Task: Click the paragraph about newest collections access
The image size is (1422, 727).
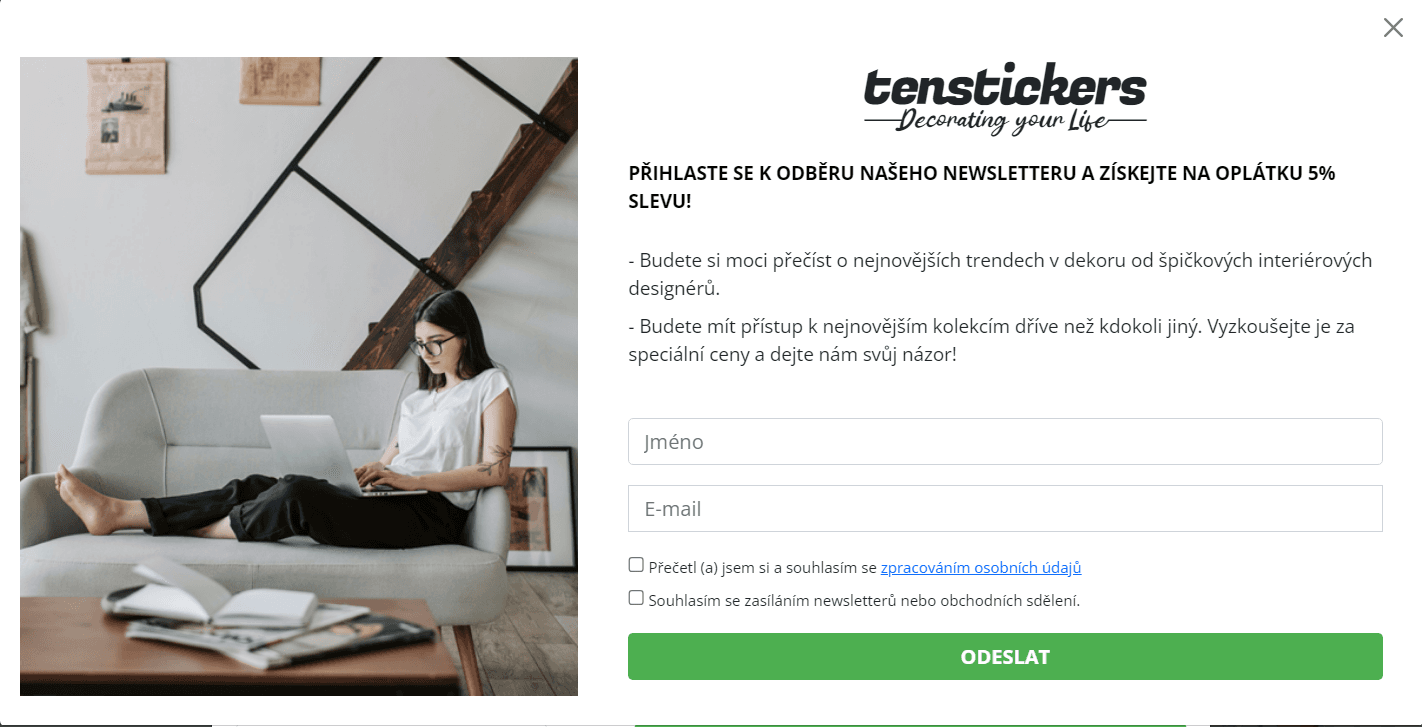Action: tap(991, 340)
